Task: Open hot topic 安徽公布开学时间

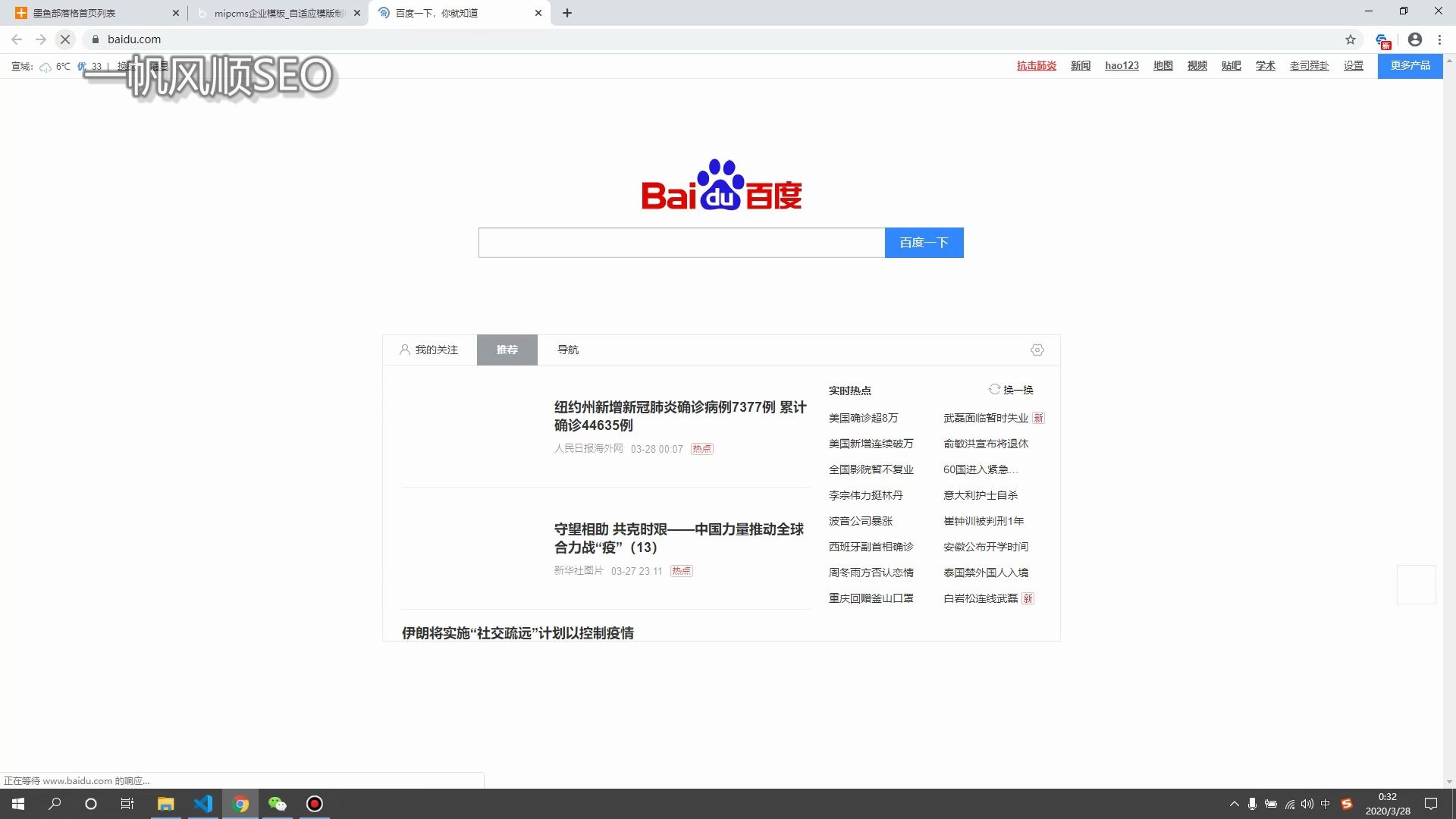Action: coord(986,547)
